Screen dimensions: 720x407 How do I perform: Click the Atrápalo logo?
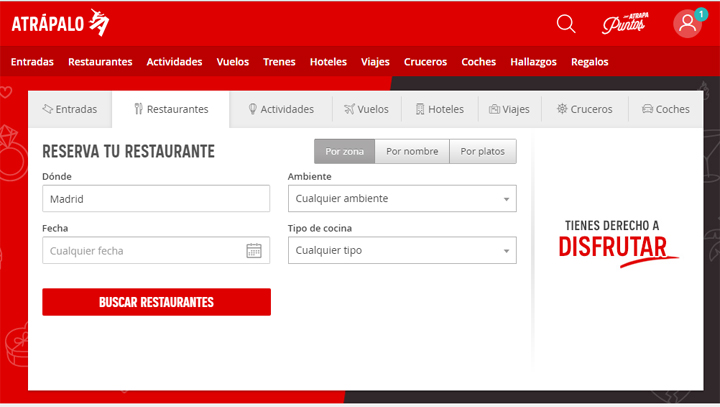[60, 23]
